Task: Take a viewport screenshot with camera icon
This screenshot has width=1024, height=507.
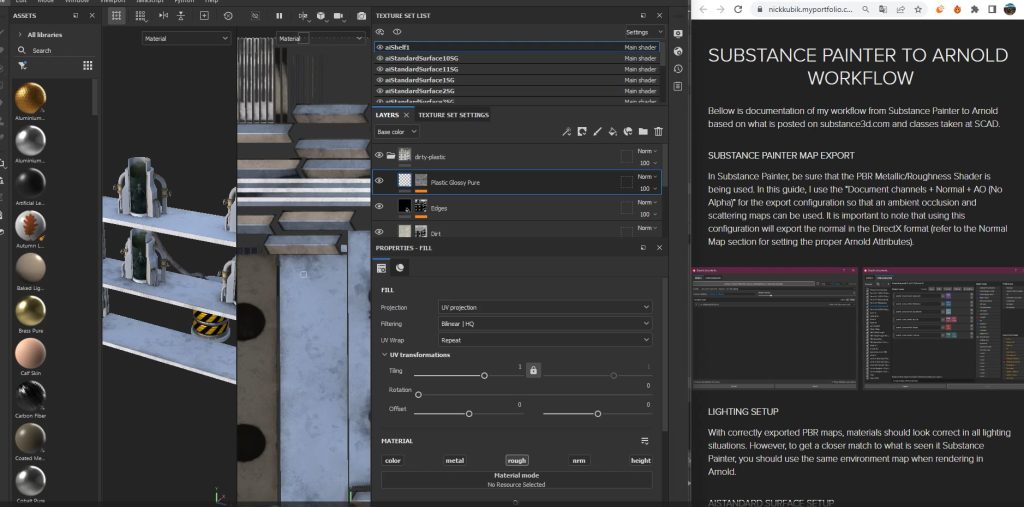Action: (361, 16)
